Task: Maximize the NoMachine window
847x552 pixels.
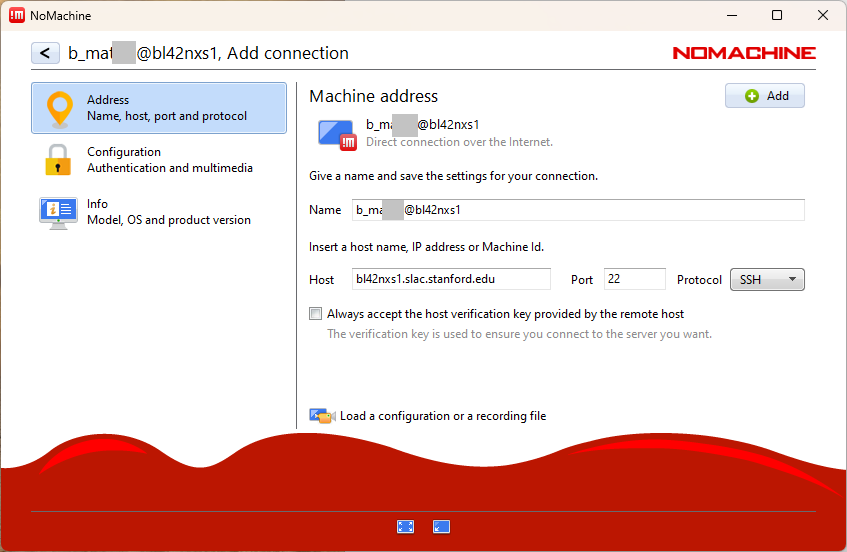Action: pos(777,15)
